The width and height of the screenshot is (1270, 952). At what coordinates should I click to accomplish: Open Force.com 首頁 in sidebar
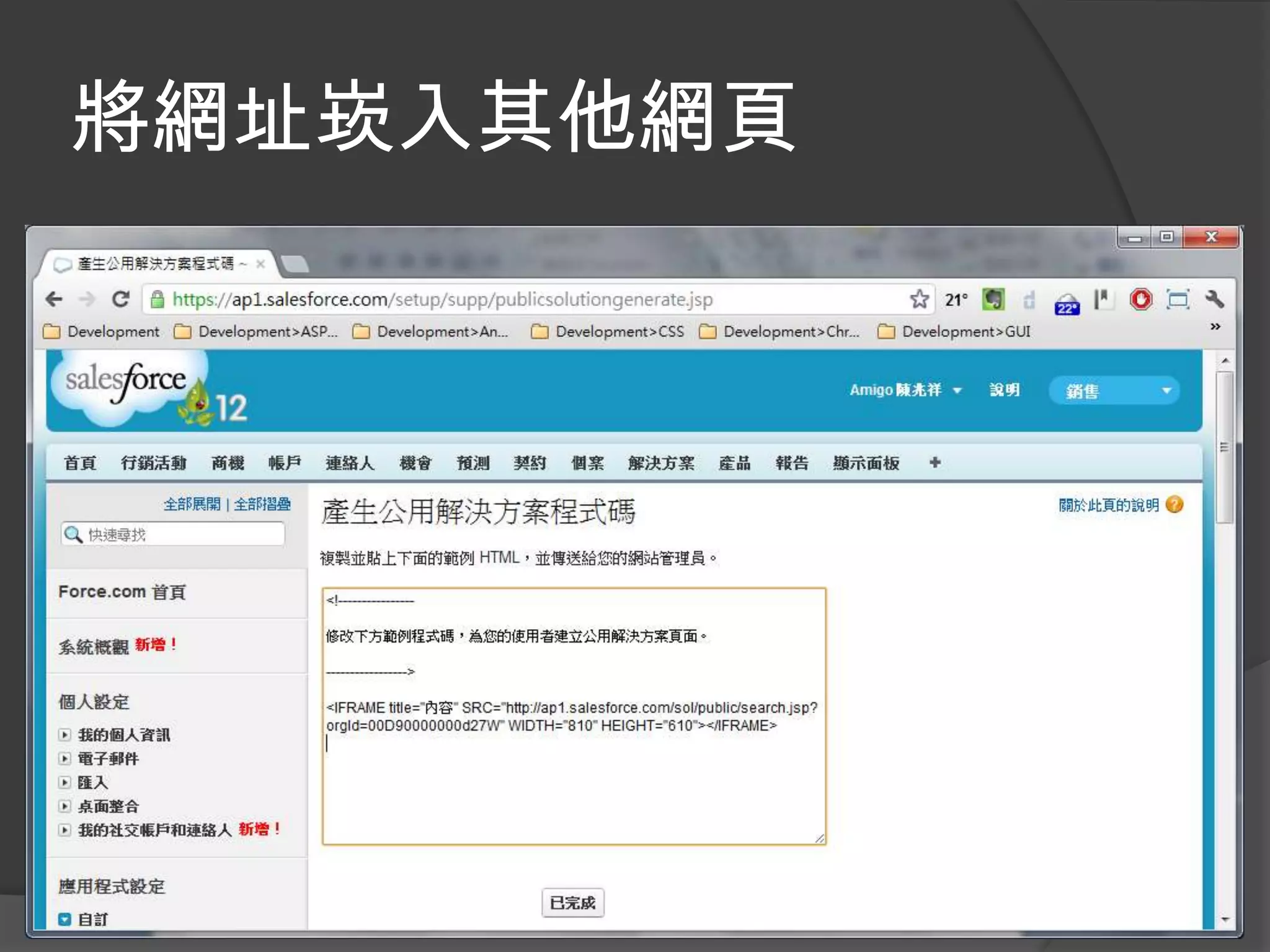[x=122, y=592]
